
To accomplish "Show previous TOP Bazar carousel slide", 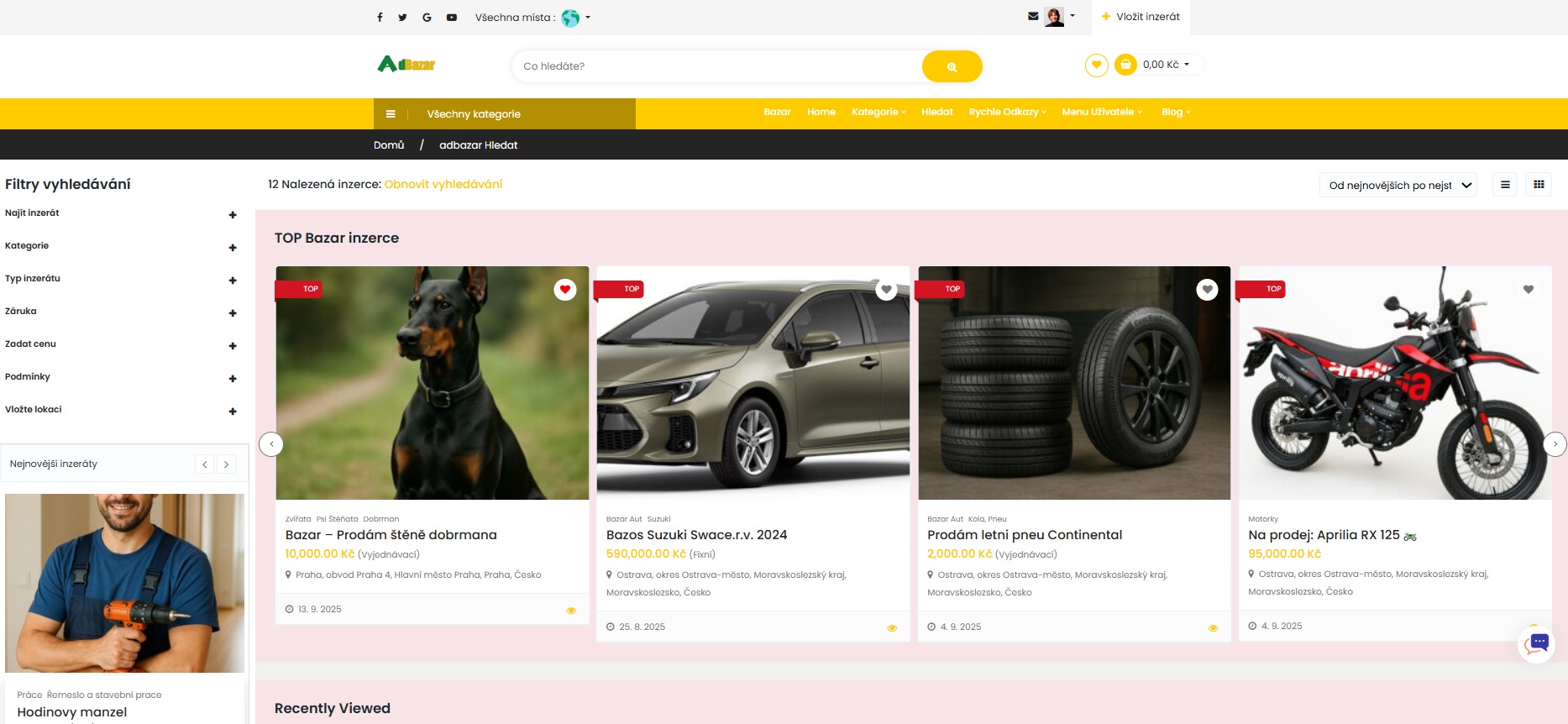I will tap(271, 444).
